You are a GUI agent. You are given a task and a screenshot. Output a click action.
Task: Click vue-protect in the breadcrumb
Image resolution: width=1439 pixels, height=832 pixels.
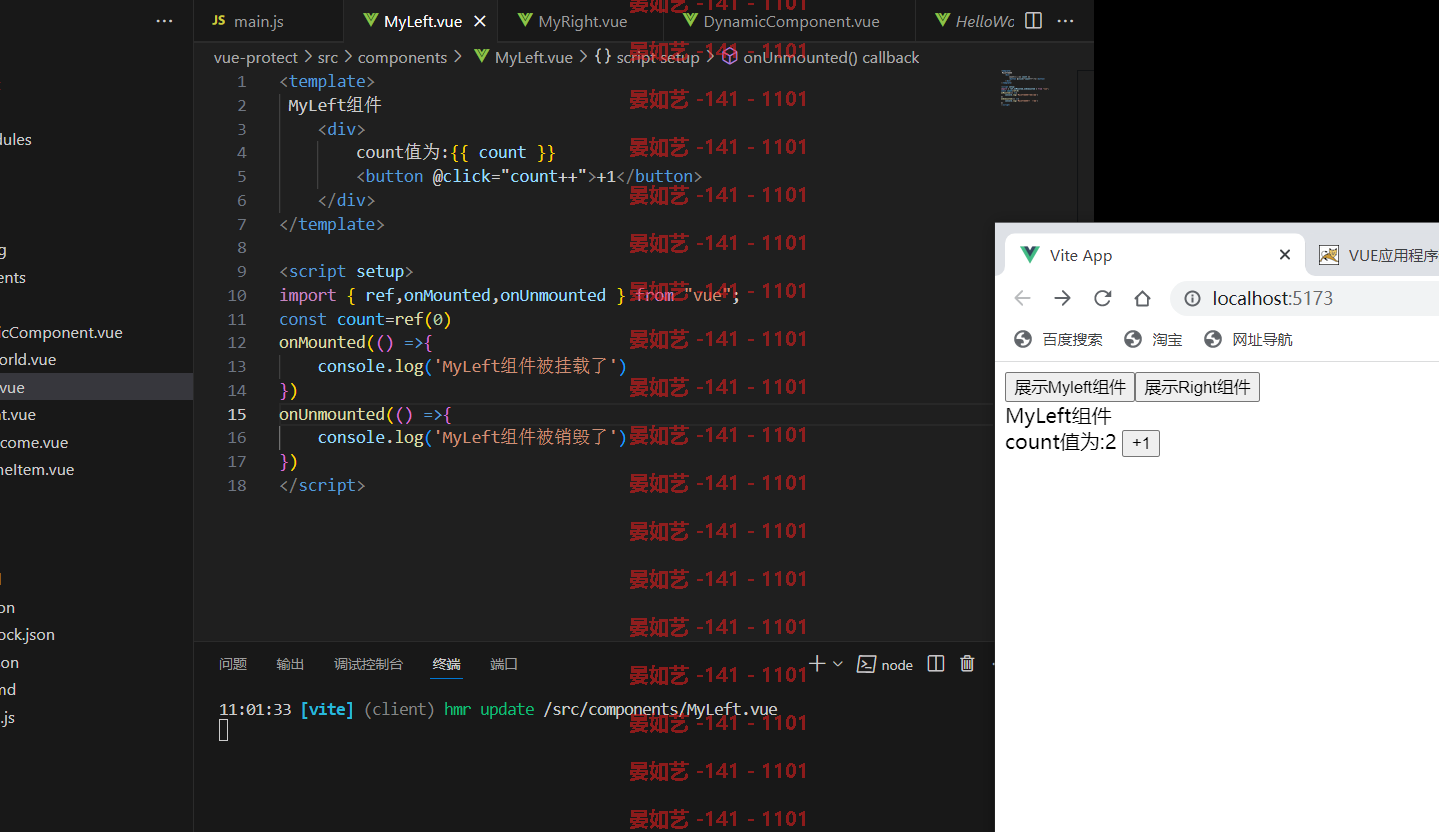pyautogui.click(x=256, y=58)
